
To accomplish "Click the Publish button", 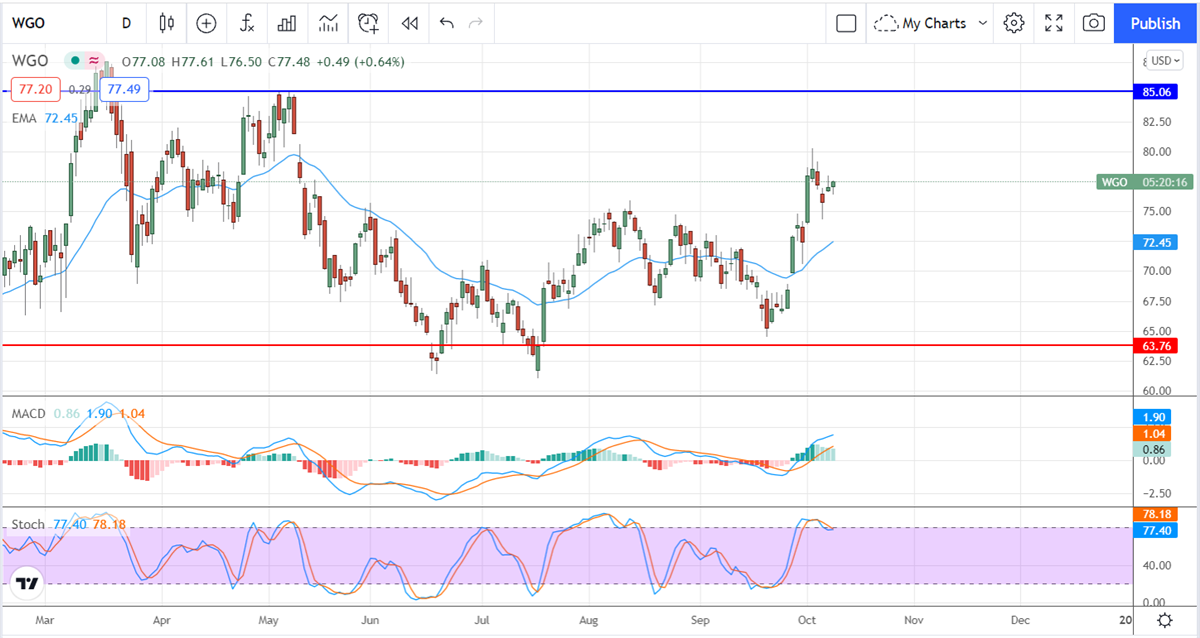I will [1155, 22].
